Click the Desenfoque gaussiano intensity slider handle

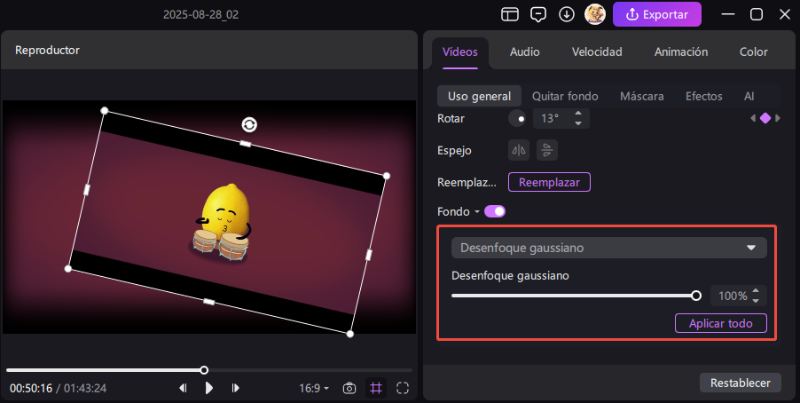pos(696,295)
